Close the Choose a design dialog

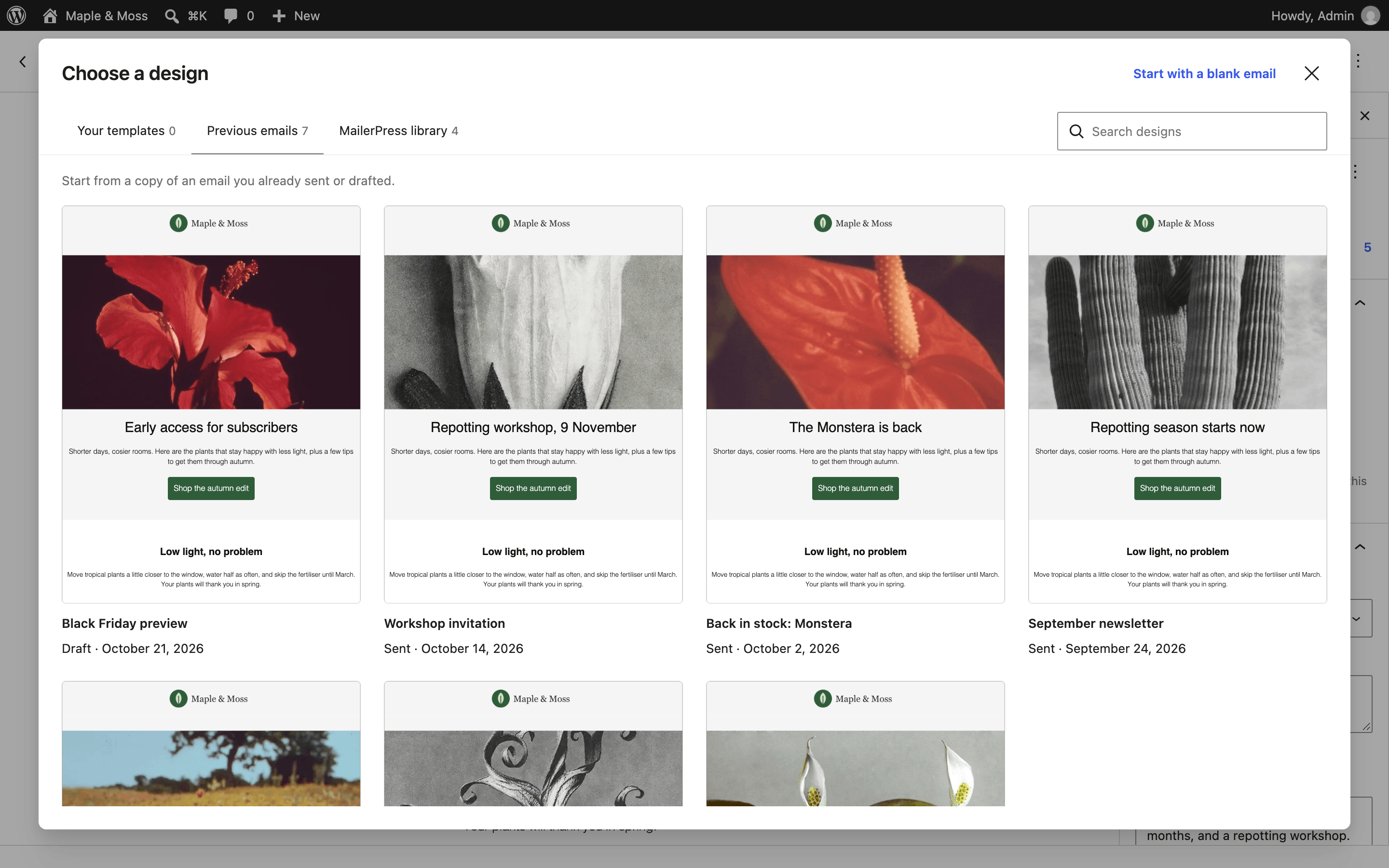tap(1311, 73)
